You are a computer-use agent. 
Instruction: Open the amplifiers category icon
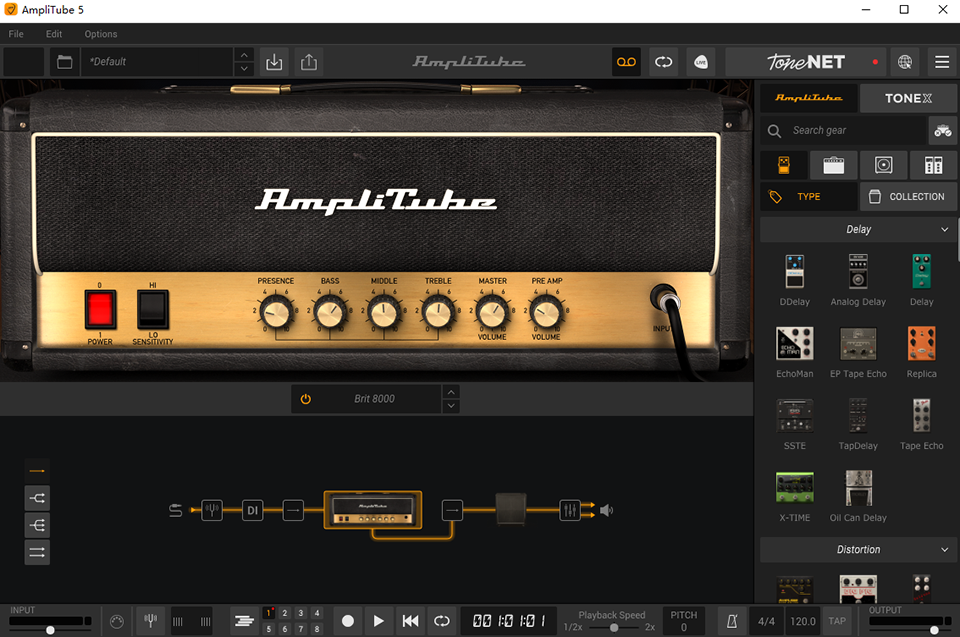(834, 164)
